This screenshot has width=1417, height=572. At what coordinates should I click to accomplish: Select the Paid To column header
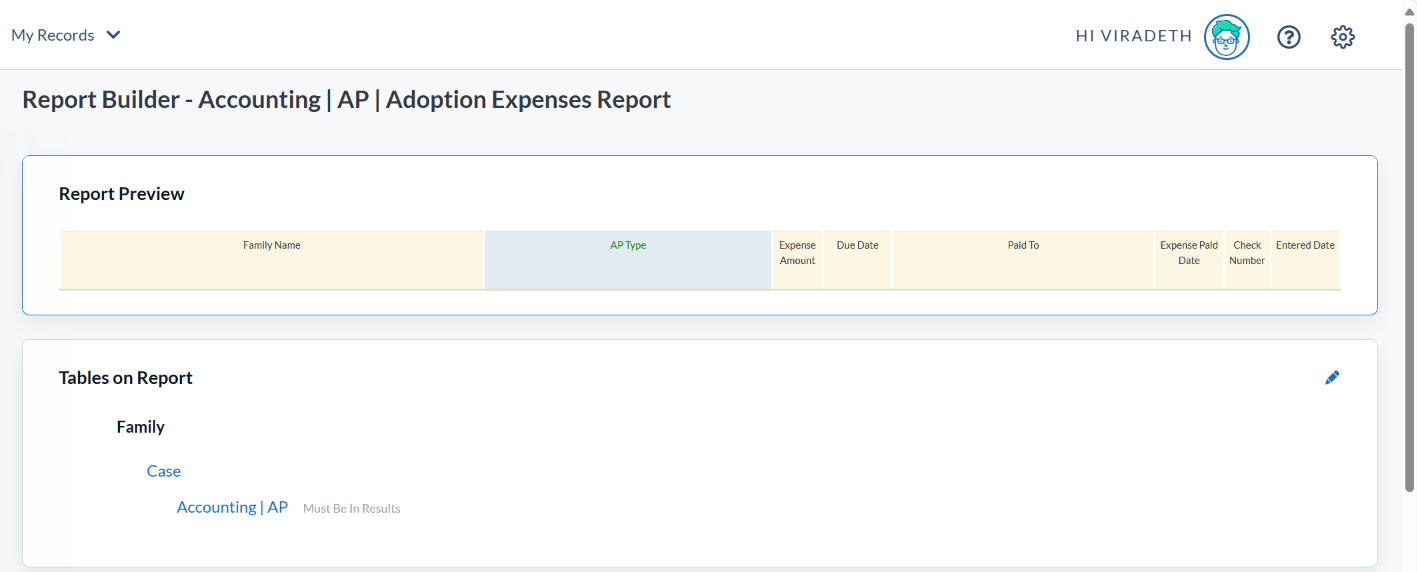coord(1023,260)
